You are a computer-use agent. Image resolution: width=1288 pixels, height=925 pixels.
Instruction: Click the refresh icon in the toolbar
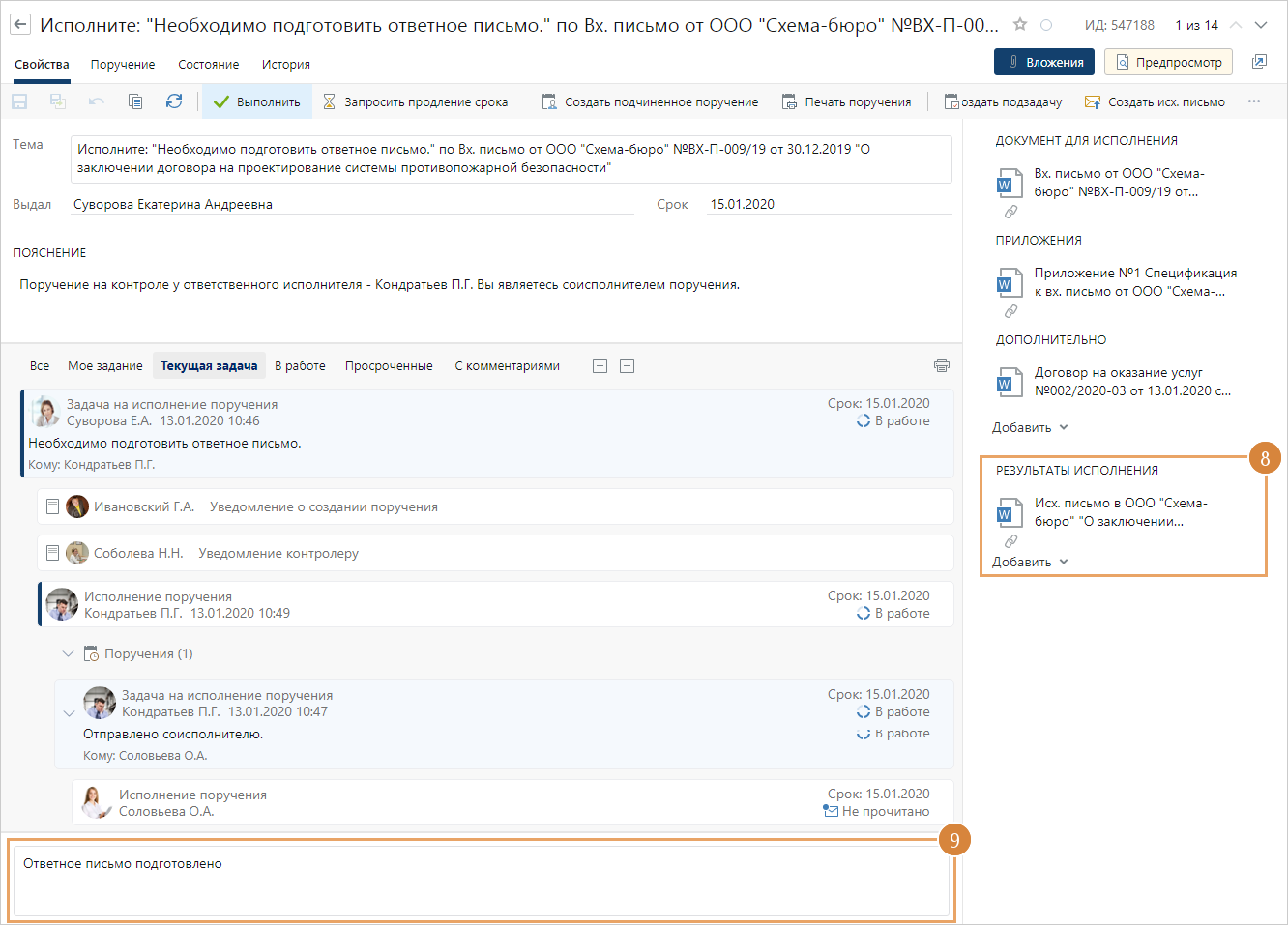tap(174, 101)
